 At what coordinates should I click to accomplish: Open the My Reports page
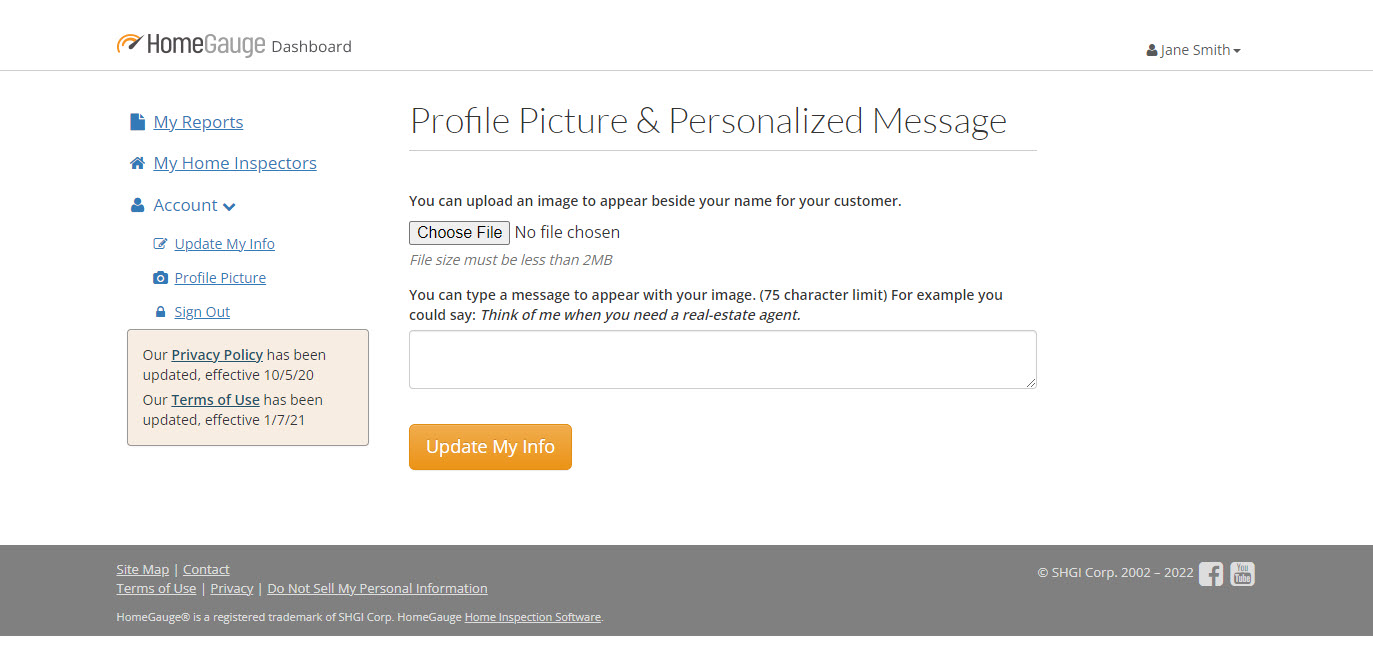[x=198, y=122]
